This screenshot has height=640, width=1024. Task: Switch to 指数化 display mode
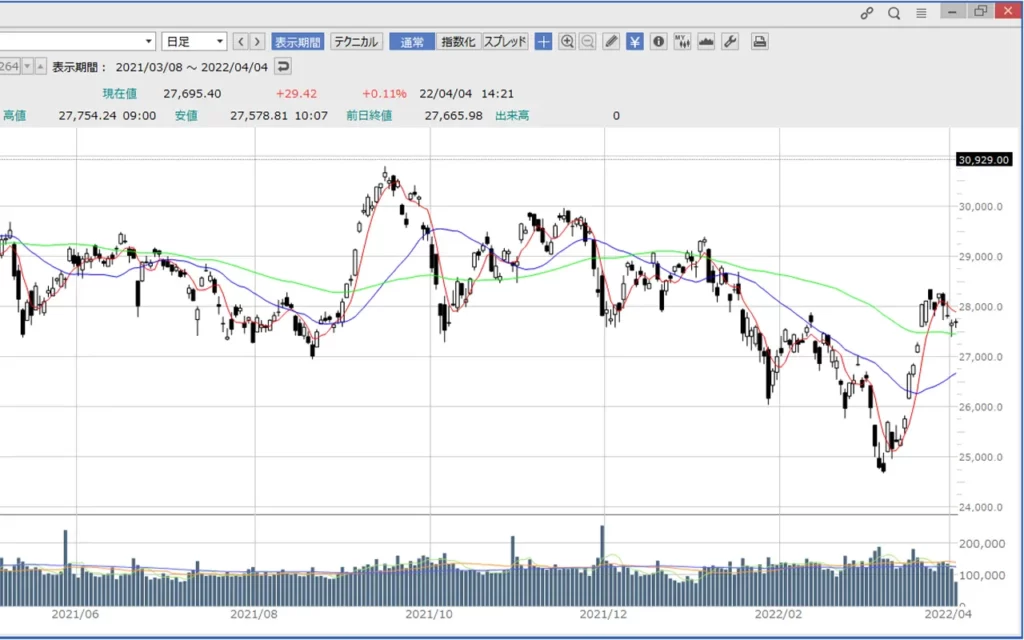point(458,41)
